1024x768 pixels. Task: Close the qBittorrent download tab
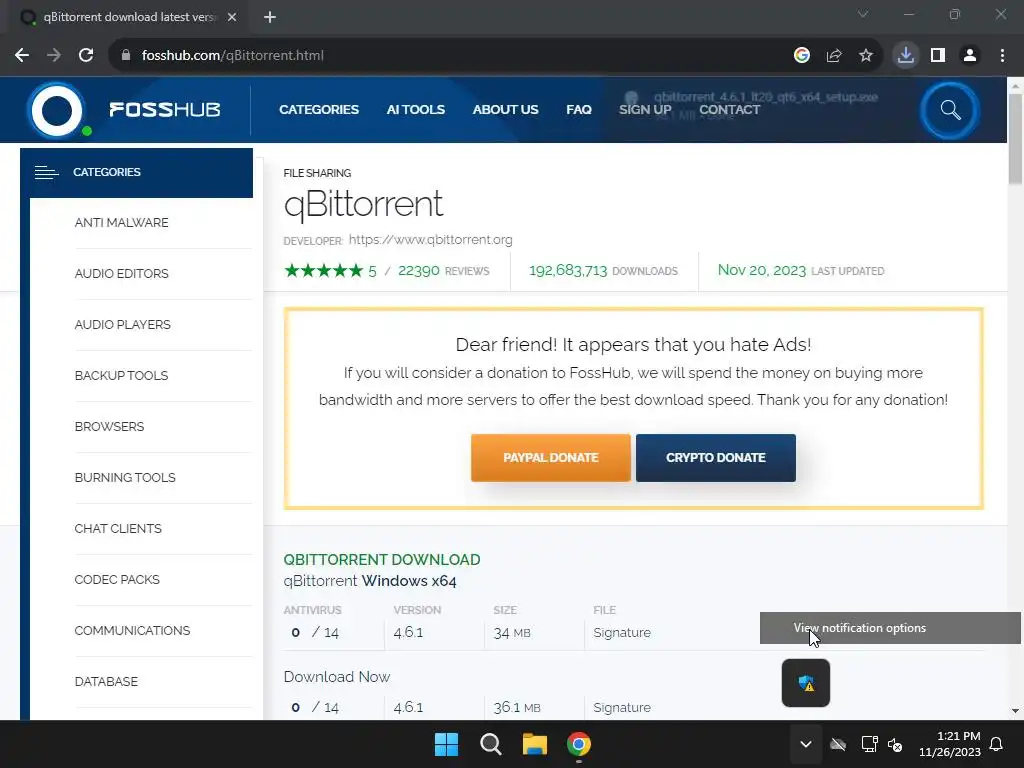tap(232, 17)
